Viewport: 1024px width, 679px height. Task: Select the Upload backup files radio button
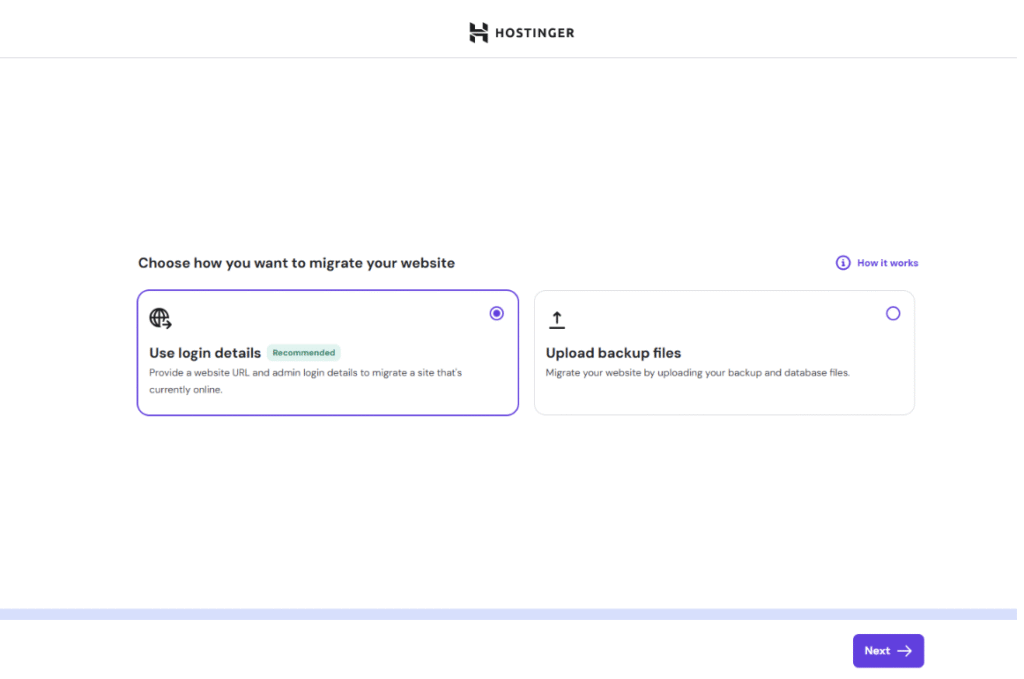(x=893, y=313)
